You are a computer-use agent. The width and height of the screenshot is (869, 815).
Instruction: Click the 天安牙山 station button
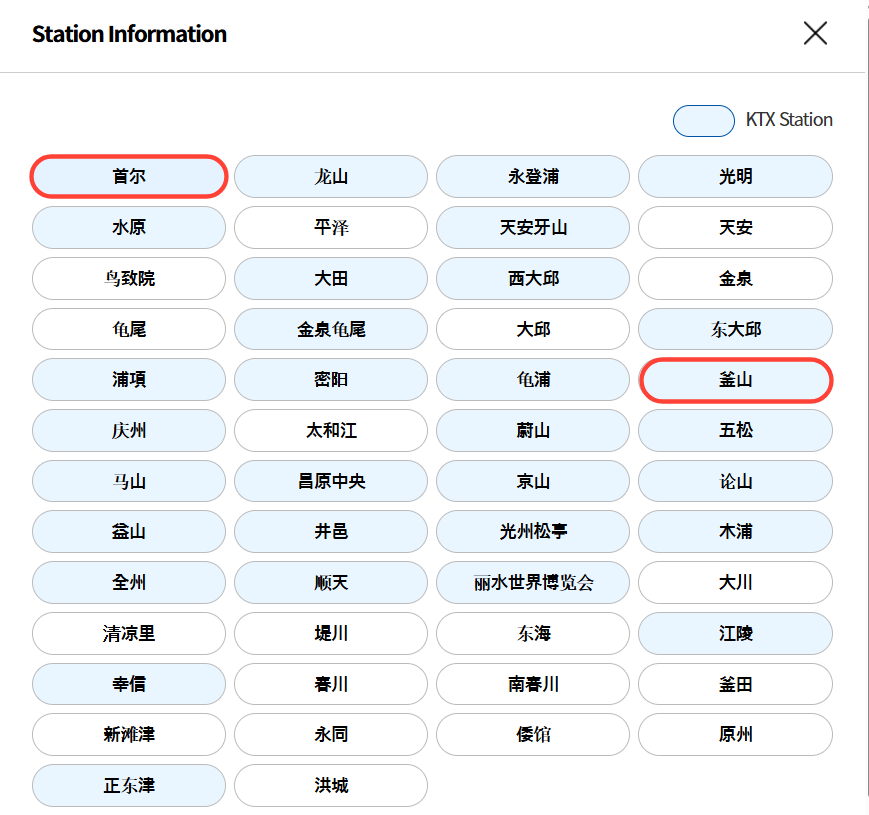[x=533, y=227]
